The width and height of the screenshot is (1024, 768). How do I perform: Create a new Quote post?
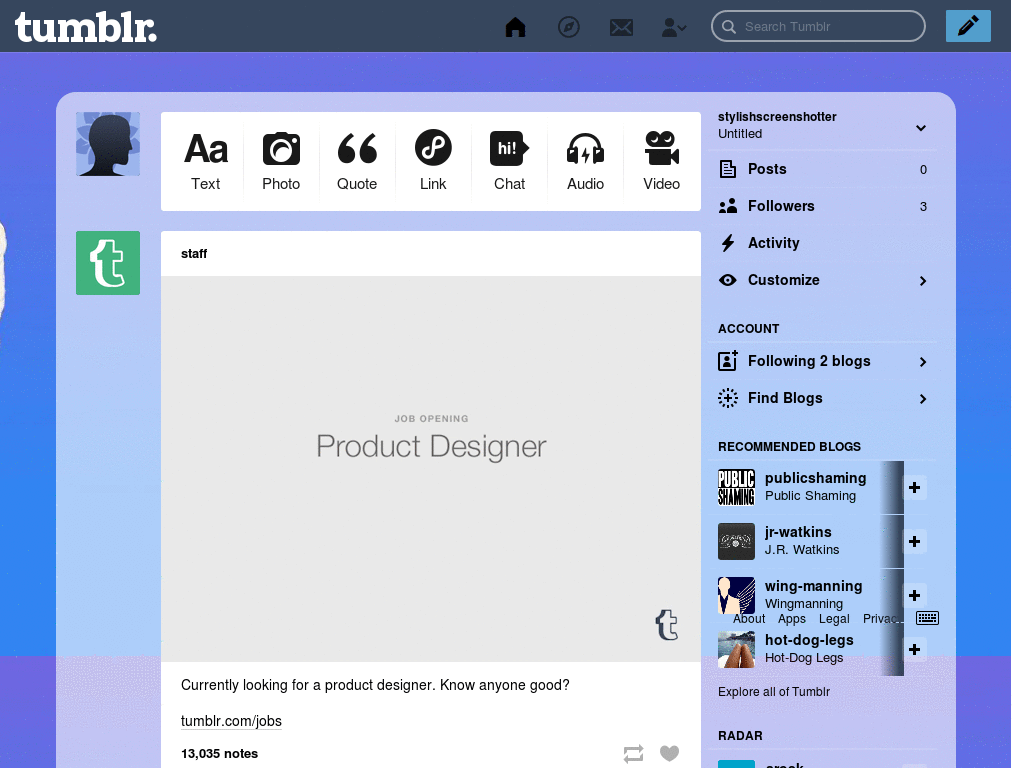tap(357, 161)
